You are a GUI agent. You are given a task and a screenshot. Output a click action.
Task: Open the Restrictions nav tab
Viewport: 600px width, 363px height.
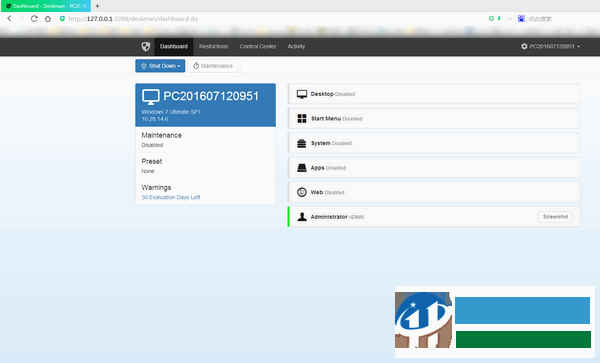pyautogui.click(x=214, y=47)
